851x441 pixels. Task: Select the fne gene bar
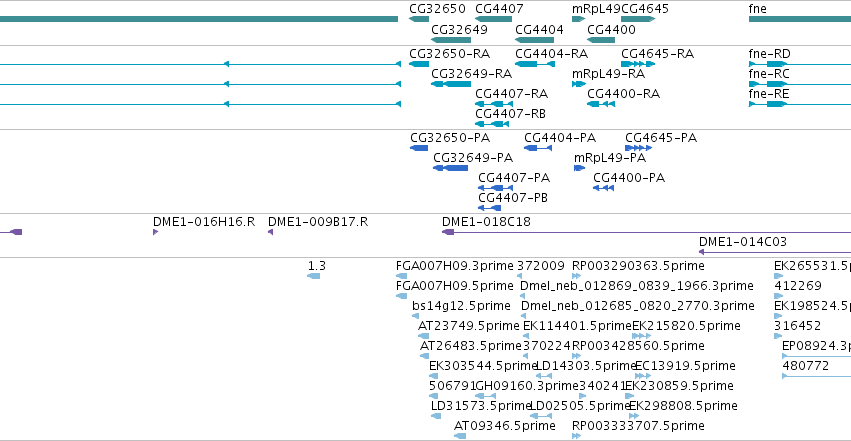(x=800, y=20)
